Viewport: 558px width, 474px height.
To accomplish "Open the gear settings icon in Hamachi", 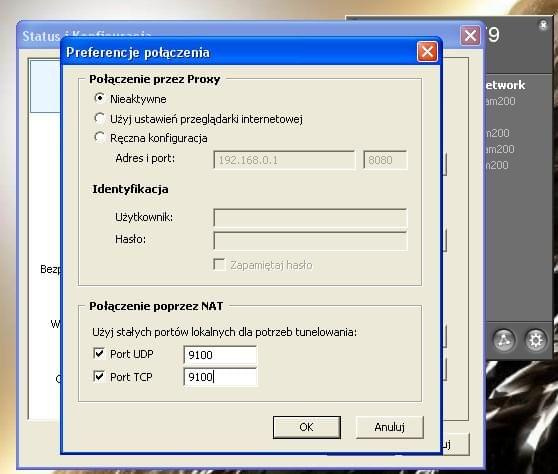I will [536, 340].
